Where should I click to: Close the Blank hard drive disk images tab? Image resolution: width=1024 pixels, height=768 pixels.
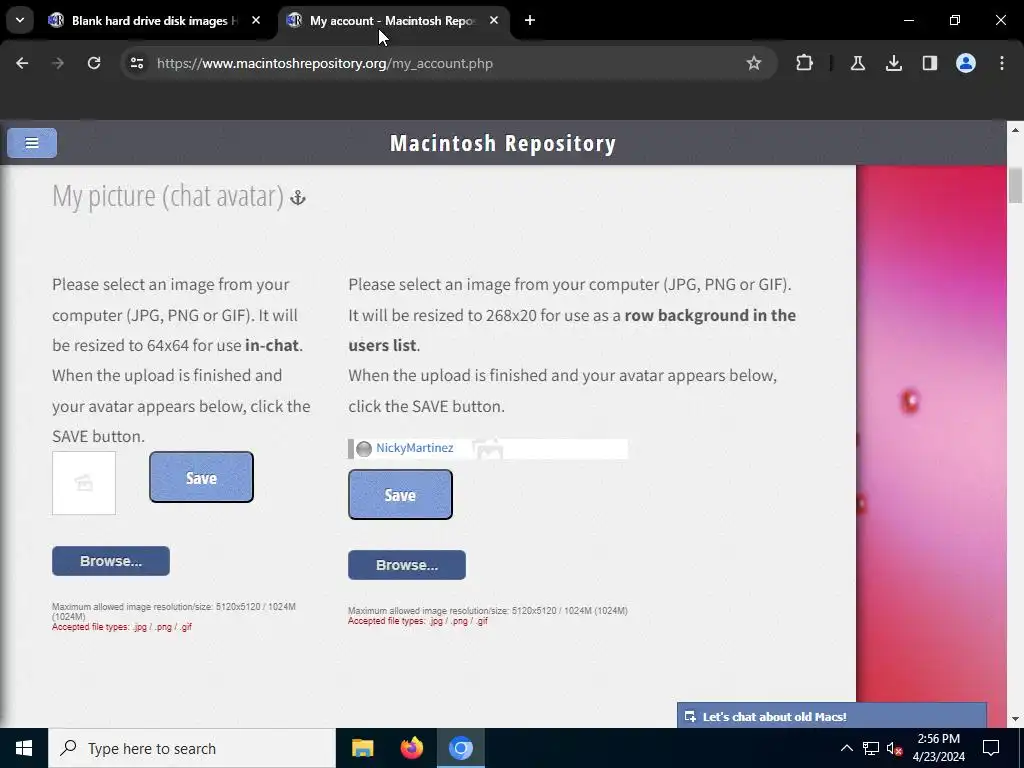click(256, 21)
